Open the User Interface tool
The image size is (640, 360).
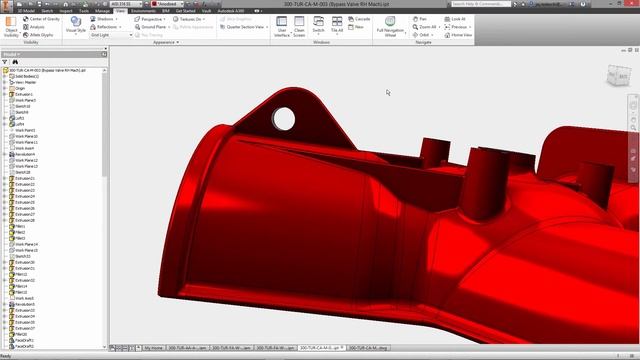282,27
